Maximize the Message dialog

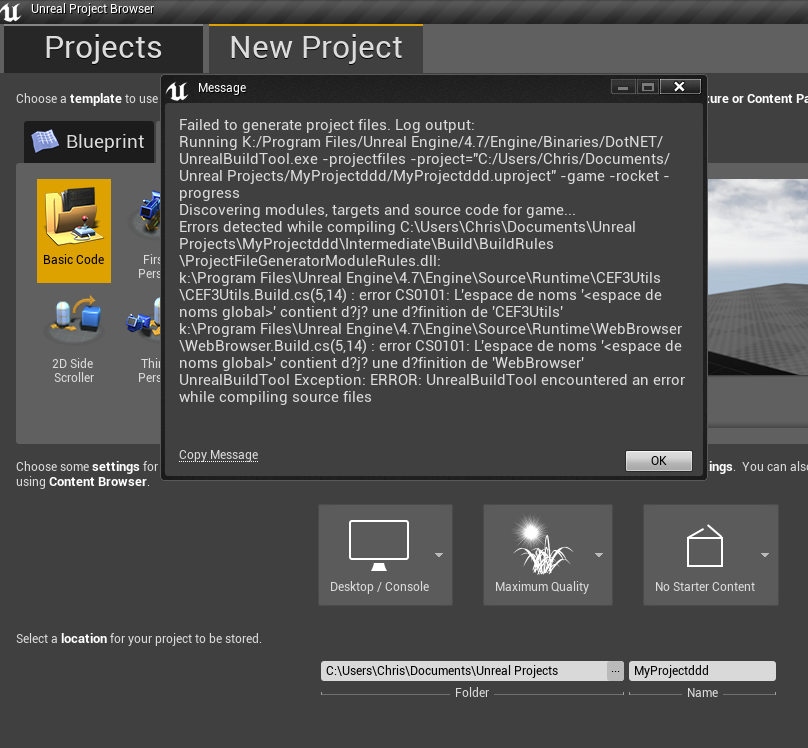tap(648, 87)
